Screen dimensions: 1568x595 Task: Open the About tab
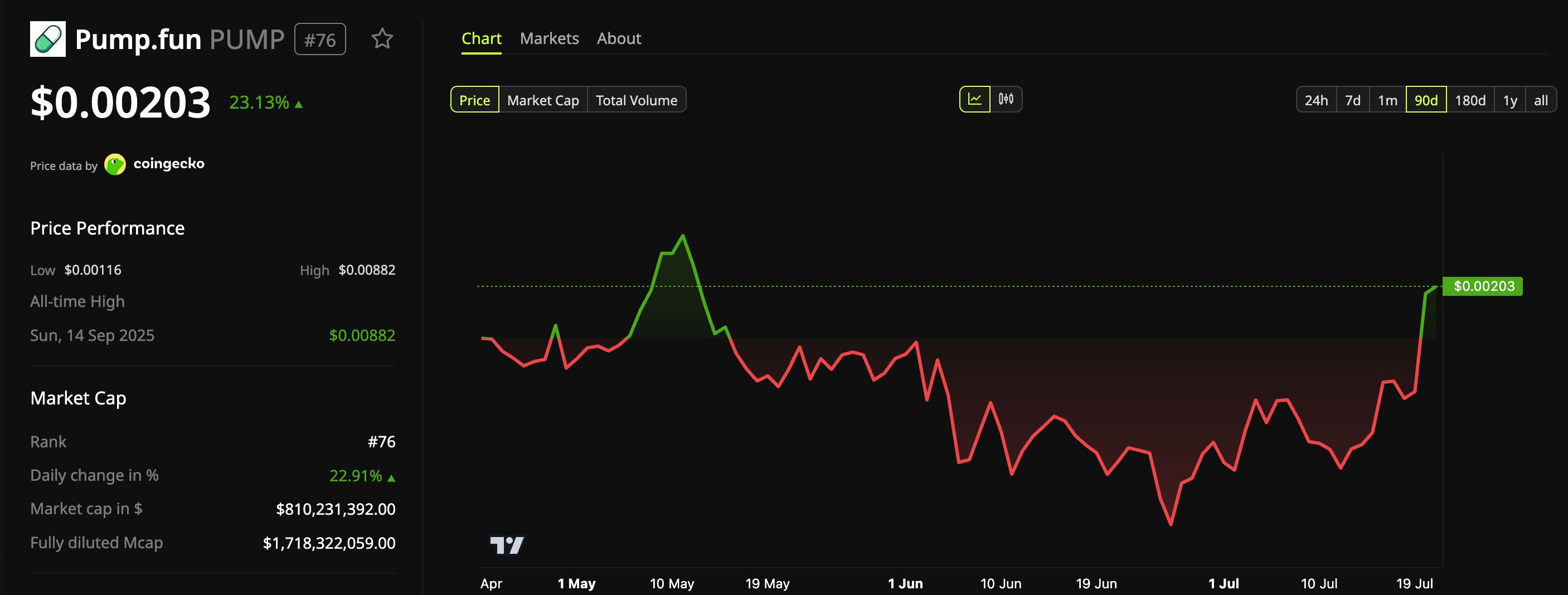618,38
